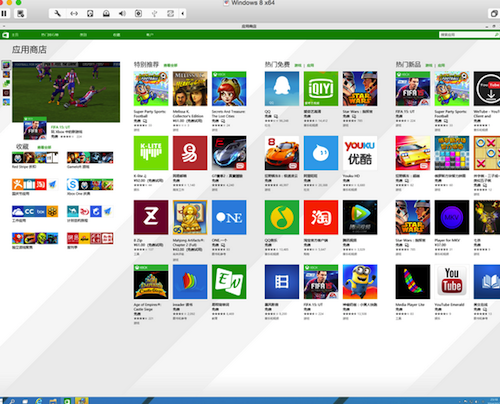This screenshot has width=500, height=404.
Task: Open YouTube Emerald app tile
Action: click(452, 282)
